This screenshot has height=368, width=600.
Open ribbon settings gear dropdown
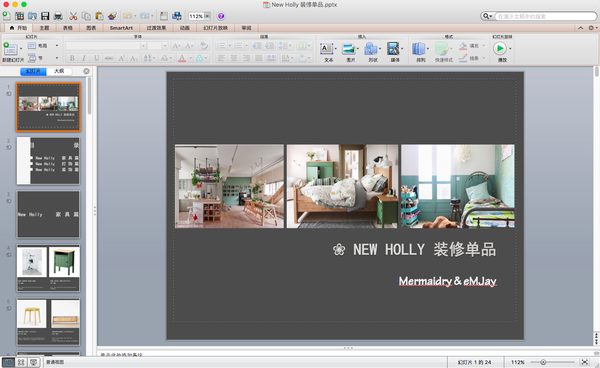[592, 28]
